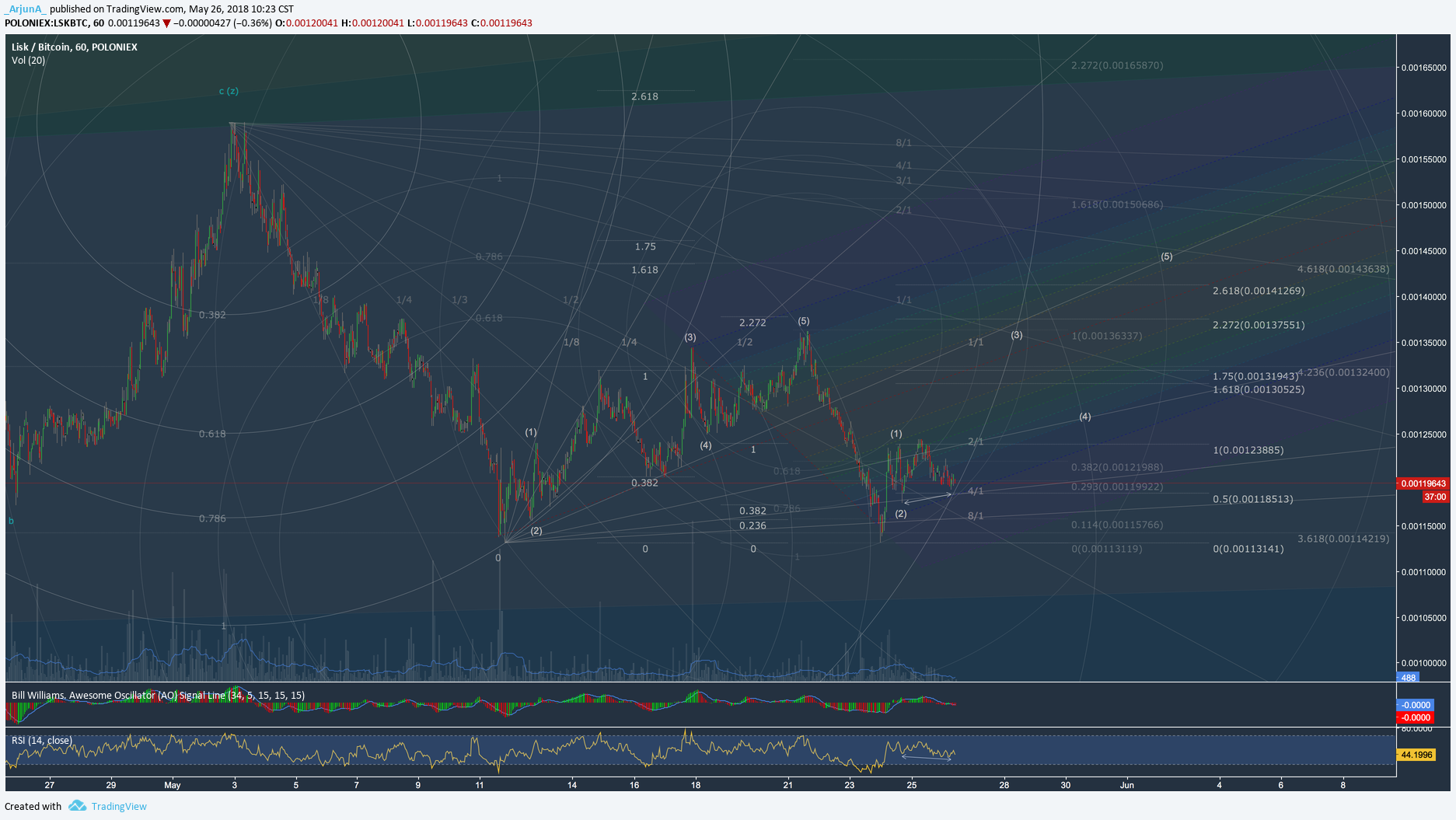Click the 4.618(0.00143638) extension label

[x=1343, y=269]
